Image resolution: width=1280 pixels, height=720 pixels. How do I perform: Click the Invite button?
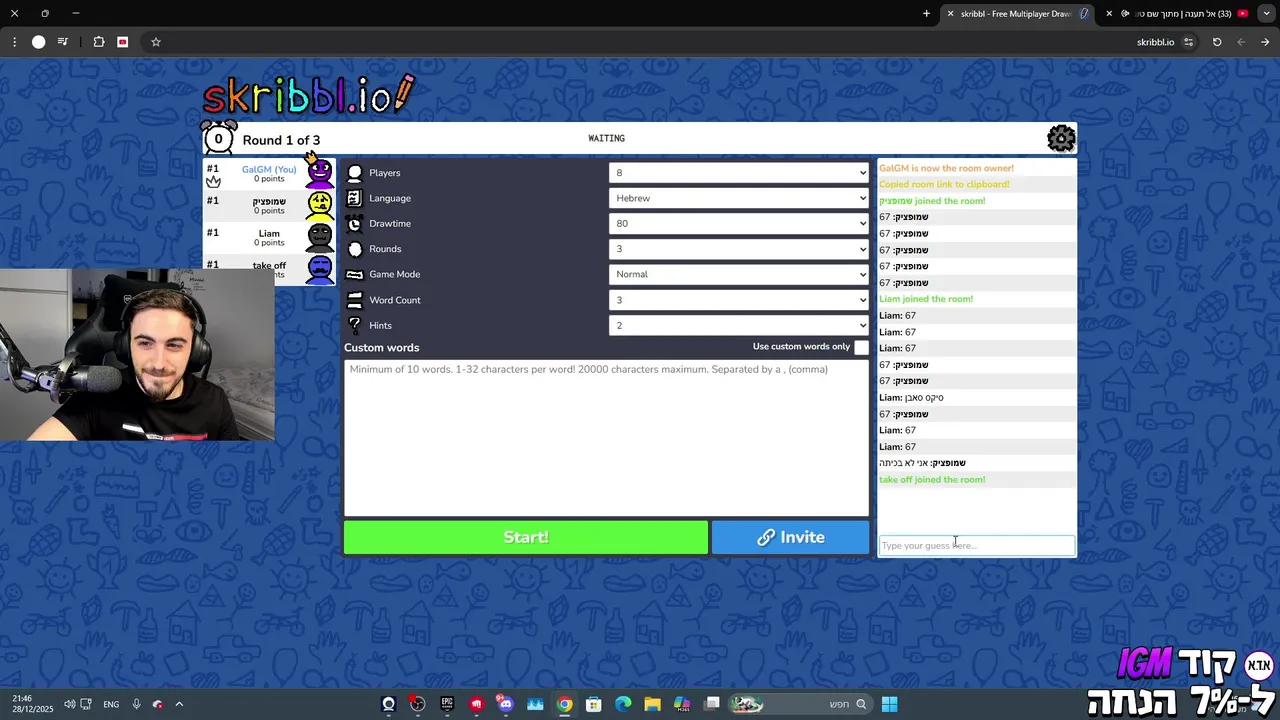pos(790,537)
